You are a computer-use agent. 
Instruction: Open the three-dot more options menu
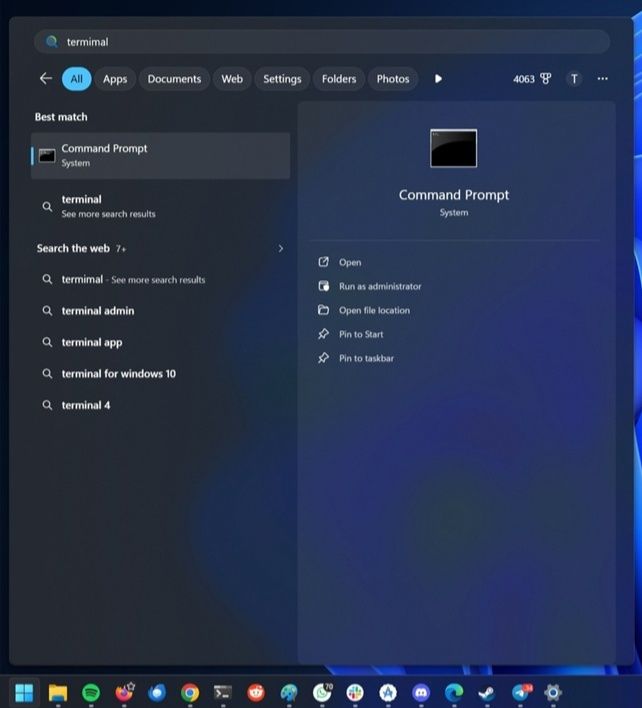click(x=602, y=79)
